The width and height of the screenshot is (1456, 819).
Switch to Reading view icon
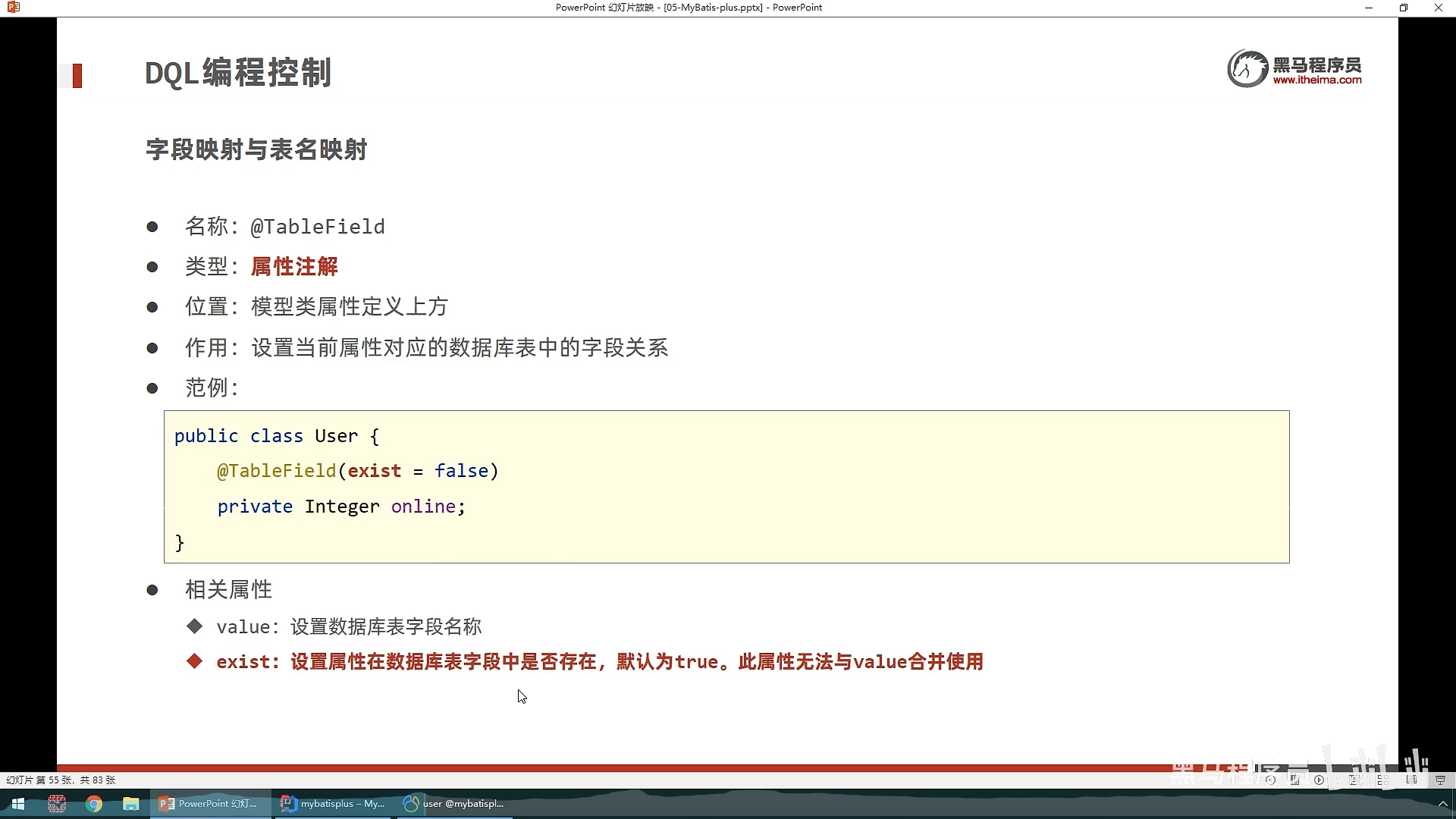tap(1411, 780)
